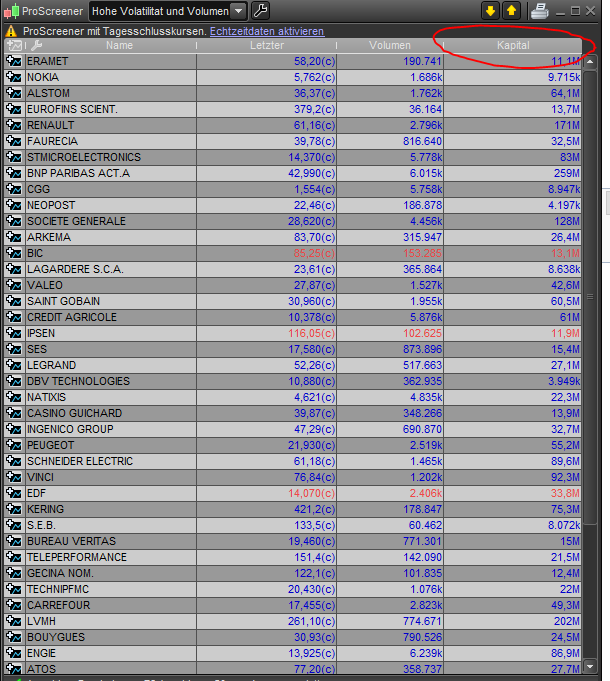Image resolution: width=610 pixels, height=681 pixels.
Task: Sort by the Letzter column header
Action: [267, 45]
